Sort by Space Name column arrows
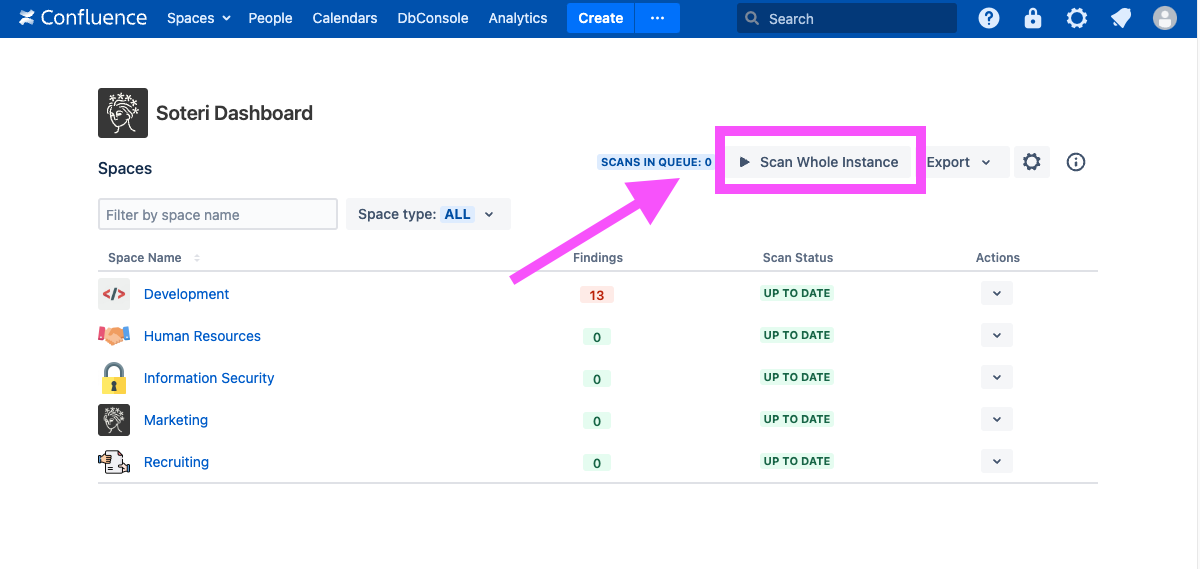Screen dimensions: 1200x569 click(x=197, y=258)
